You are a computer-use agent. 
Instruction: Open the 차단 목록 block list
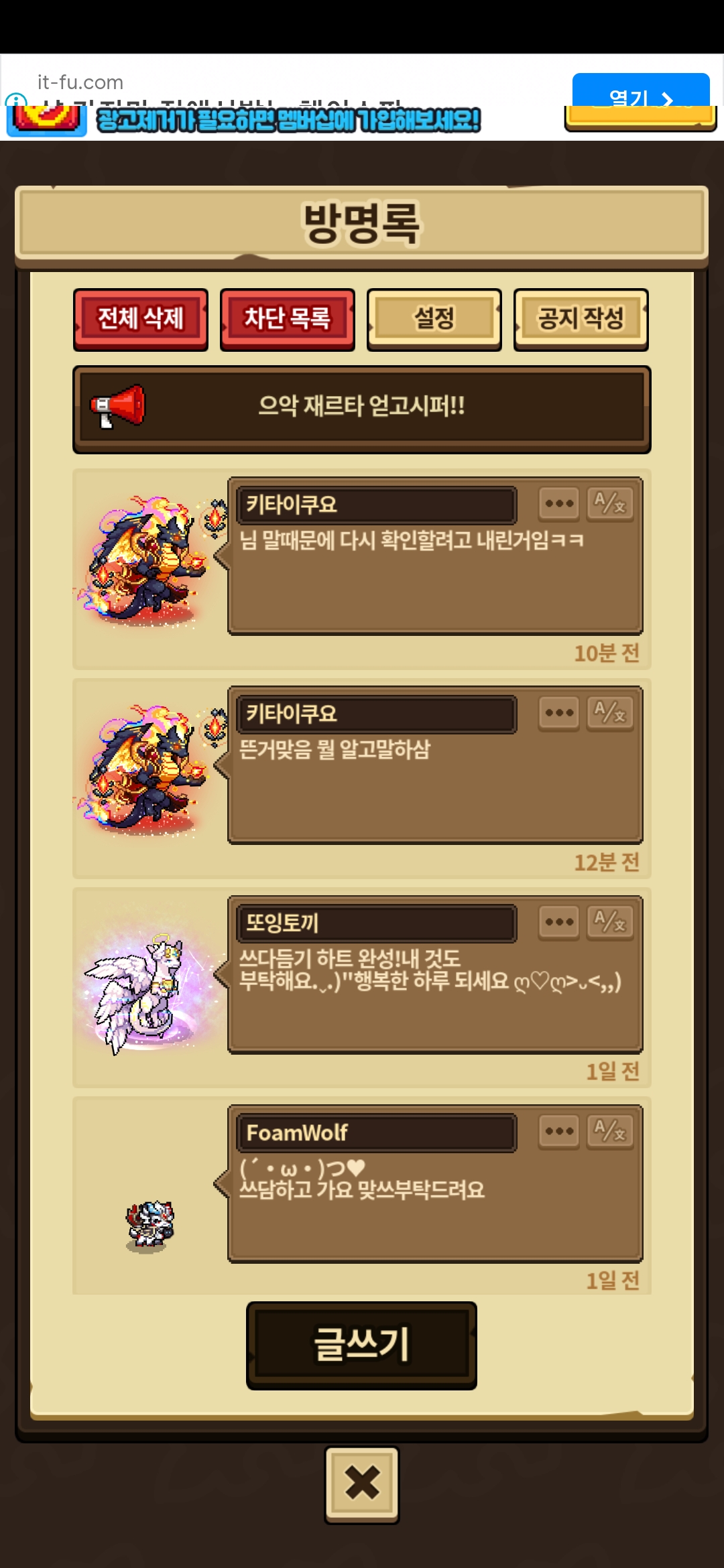[x=288, y=320]
